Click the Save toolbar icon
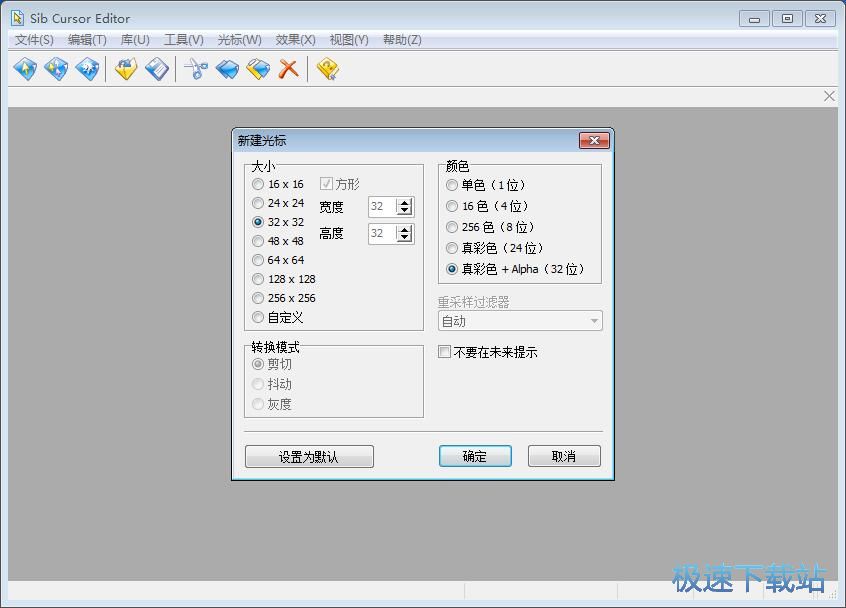The image size is (846, 608). tap(157, 68)
